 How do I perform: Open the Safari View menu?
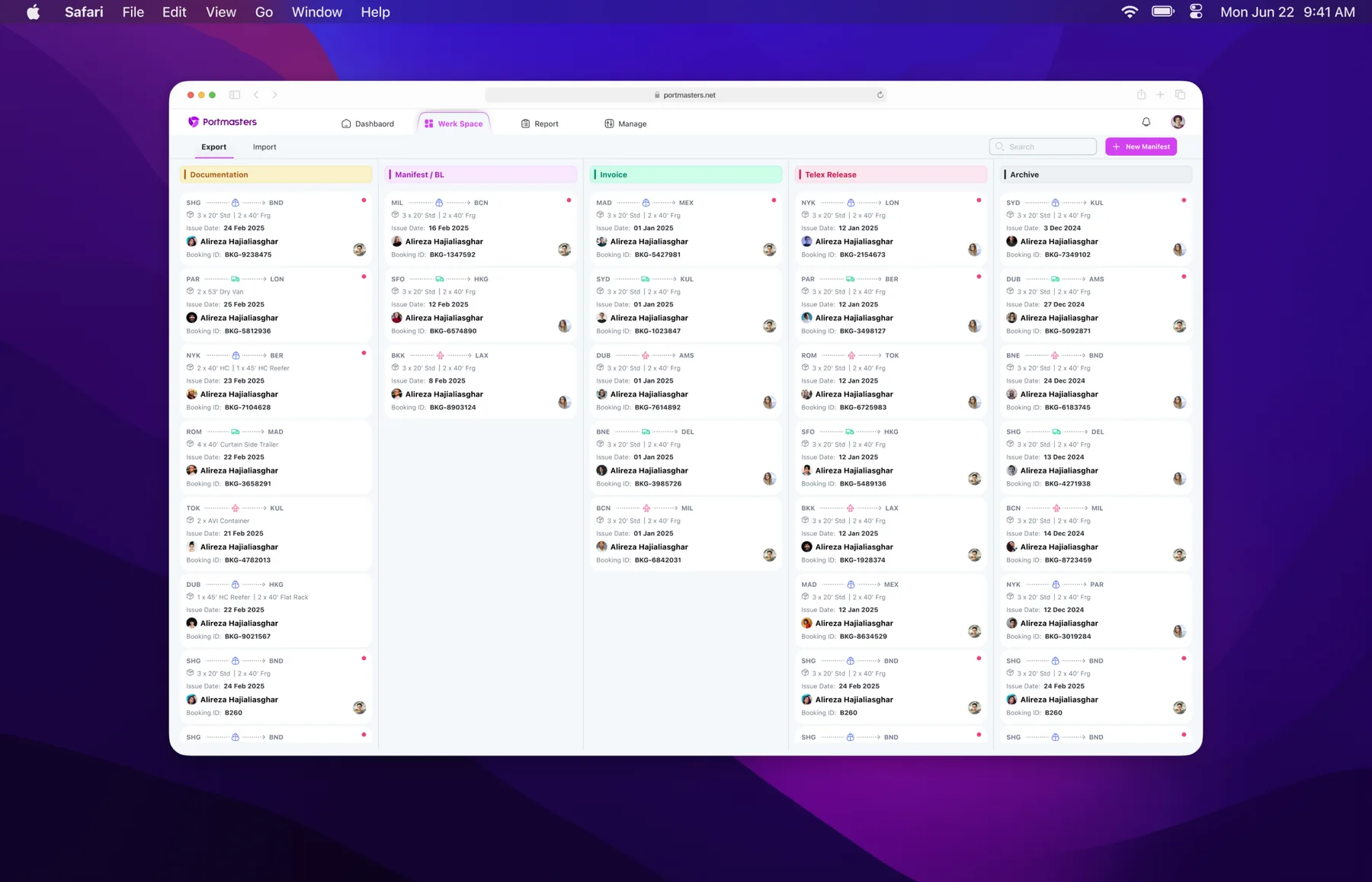click(x=221, y=11)
